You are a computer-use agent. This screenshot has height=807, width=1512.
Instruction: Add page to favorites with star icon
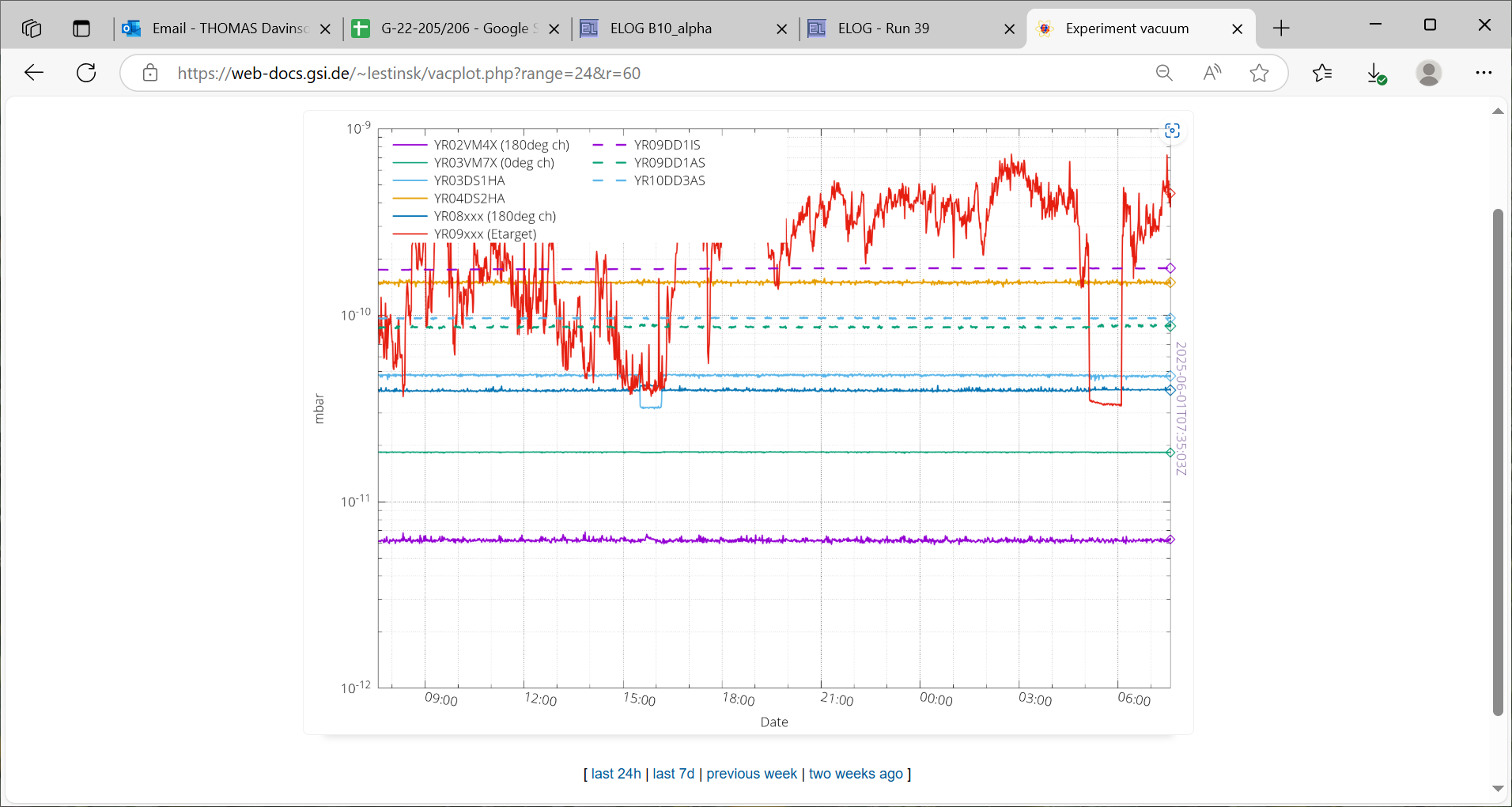(1259, 74)
